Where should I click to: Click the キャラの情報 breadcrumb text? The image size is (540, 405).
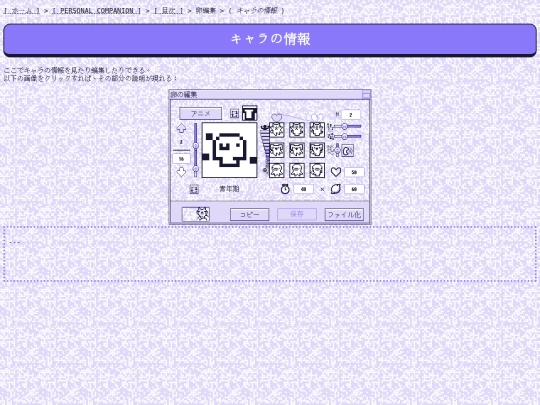click(257, 11)
